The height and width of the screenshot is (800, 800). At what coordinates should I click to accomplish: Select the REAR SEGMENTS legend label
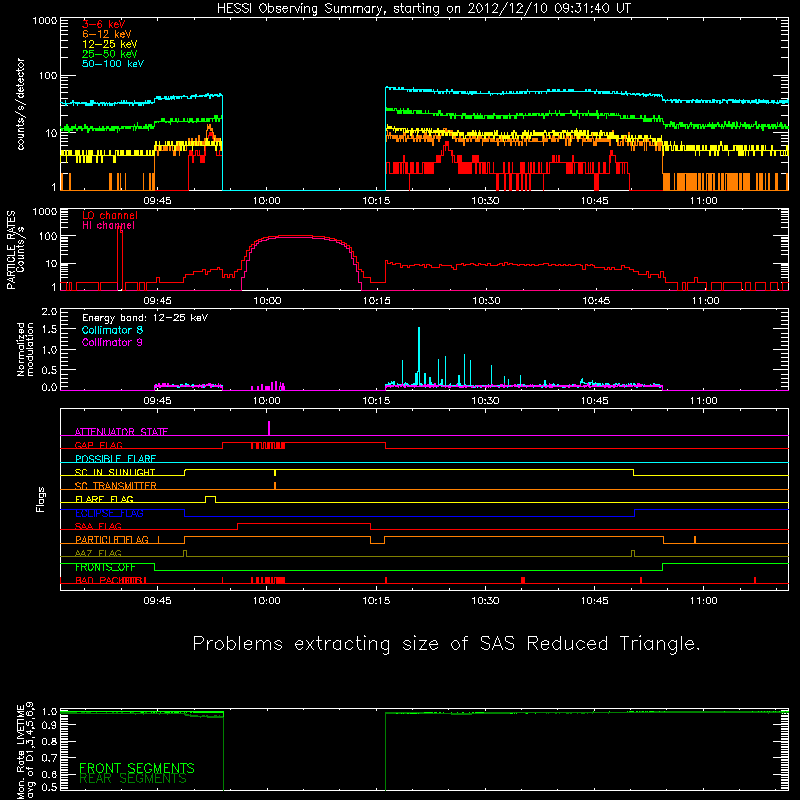pos(133,779)
